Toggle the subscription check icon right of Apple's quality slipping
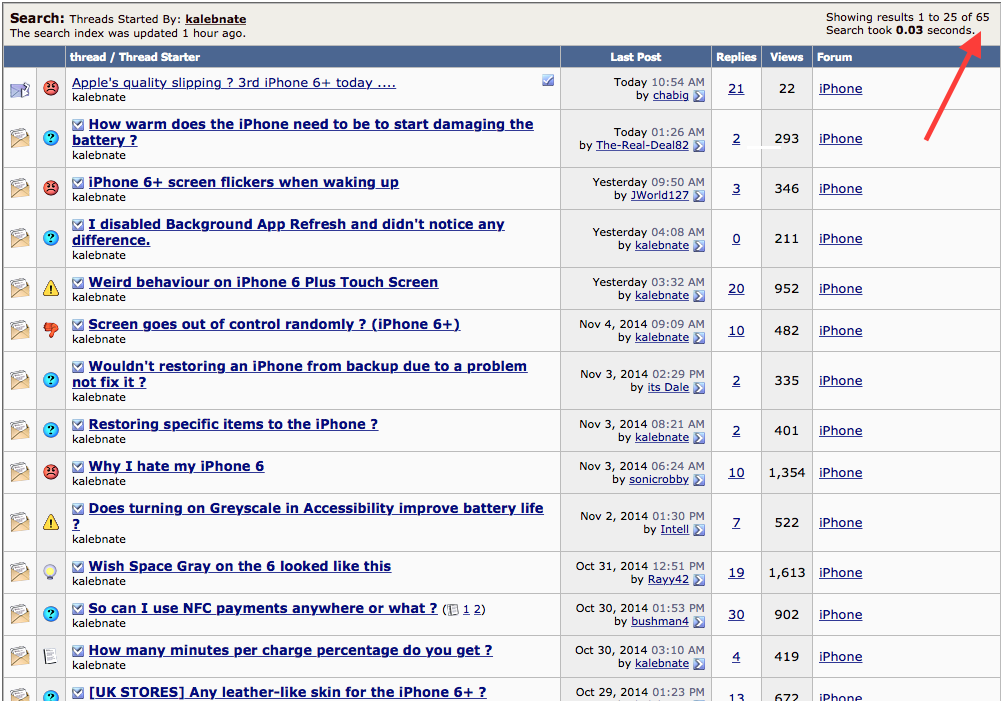 548,80
